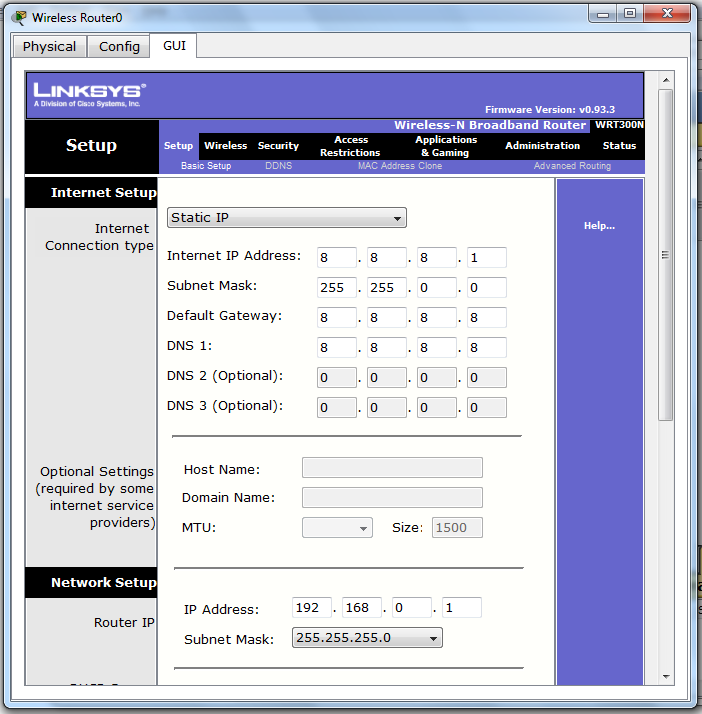
Task: Click the Network Setup section heading
Action: pyautogui.click(x=104, y=583)
